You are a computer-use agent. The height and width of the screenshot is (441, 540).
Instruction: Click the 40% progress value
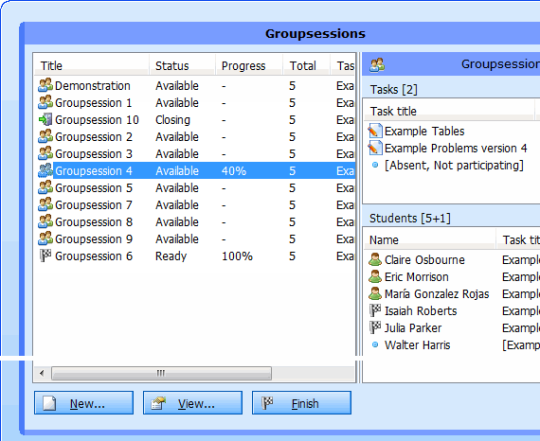pos(234,171)
